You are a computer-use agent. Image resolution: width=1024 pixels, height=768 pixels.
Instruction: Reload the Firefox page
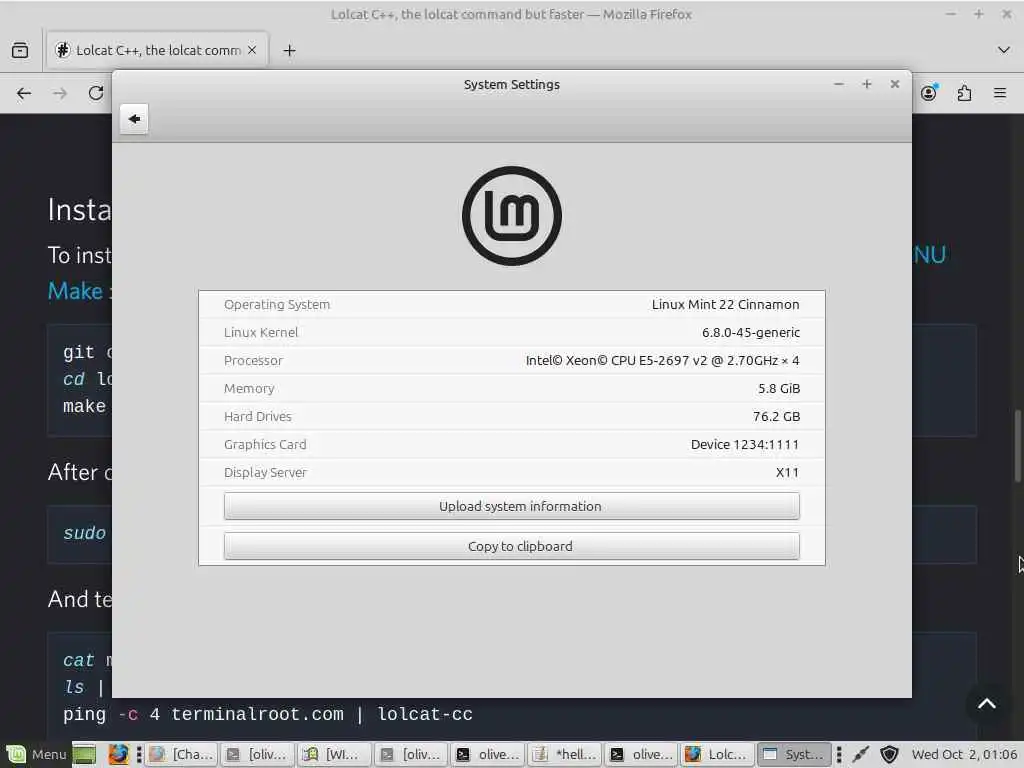(96, 93)
